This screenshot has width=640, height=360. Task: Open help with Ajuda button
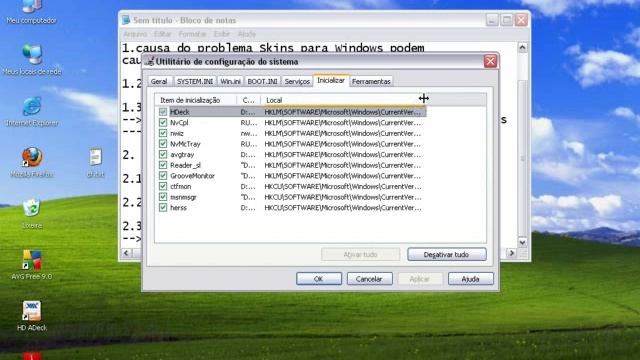point(471,279)
